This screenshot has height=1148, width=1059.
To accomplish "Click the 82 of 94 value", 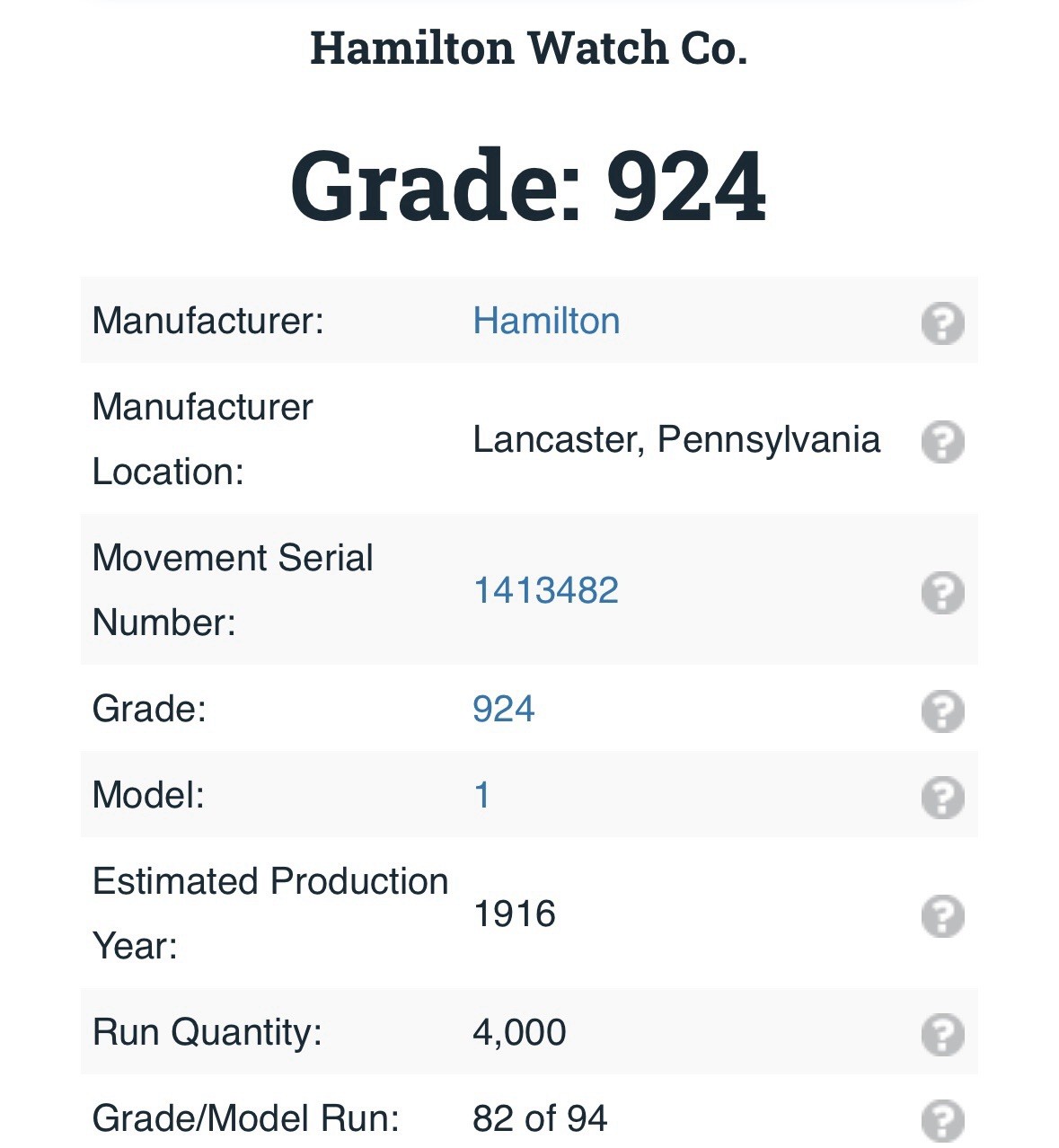I will [540, 1118].
